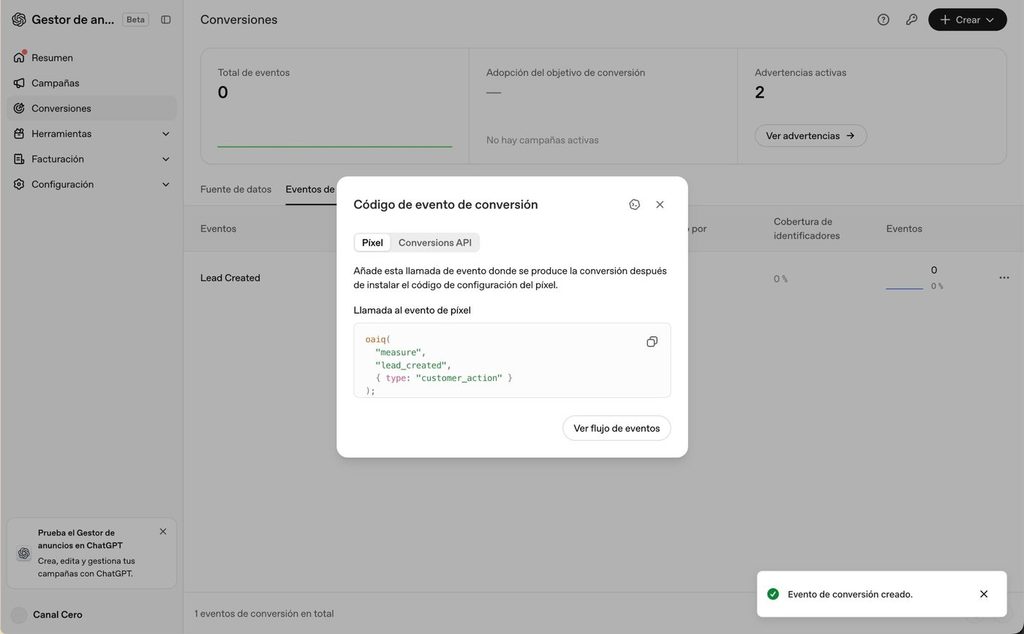The image size is (1024, 634).
Task: Click Cobertura de identificadores column header
Action: tap(807, 229)
